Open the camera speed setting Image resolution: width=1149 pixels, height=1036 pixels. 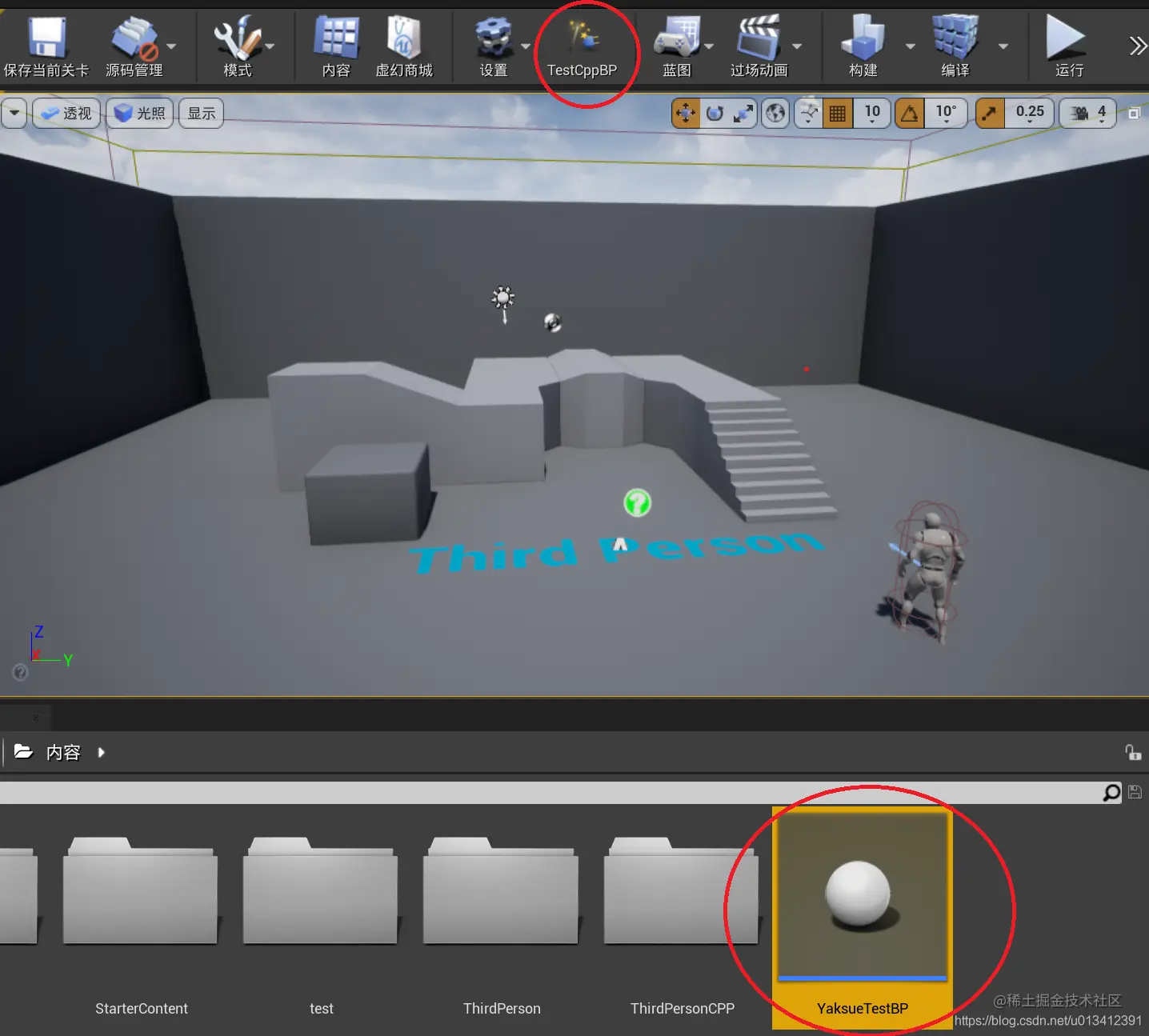pos(1088,114)
